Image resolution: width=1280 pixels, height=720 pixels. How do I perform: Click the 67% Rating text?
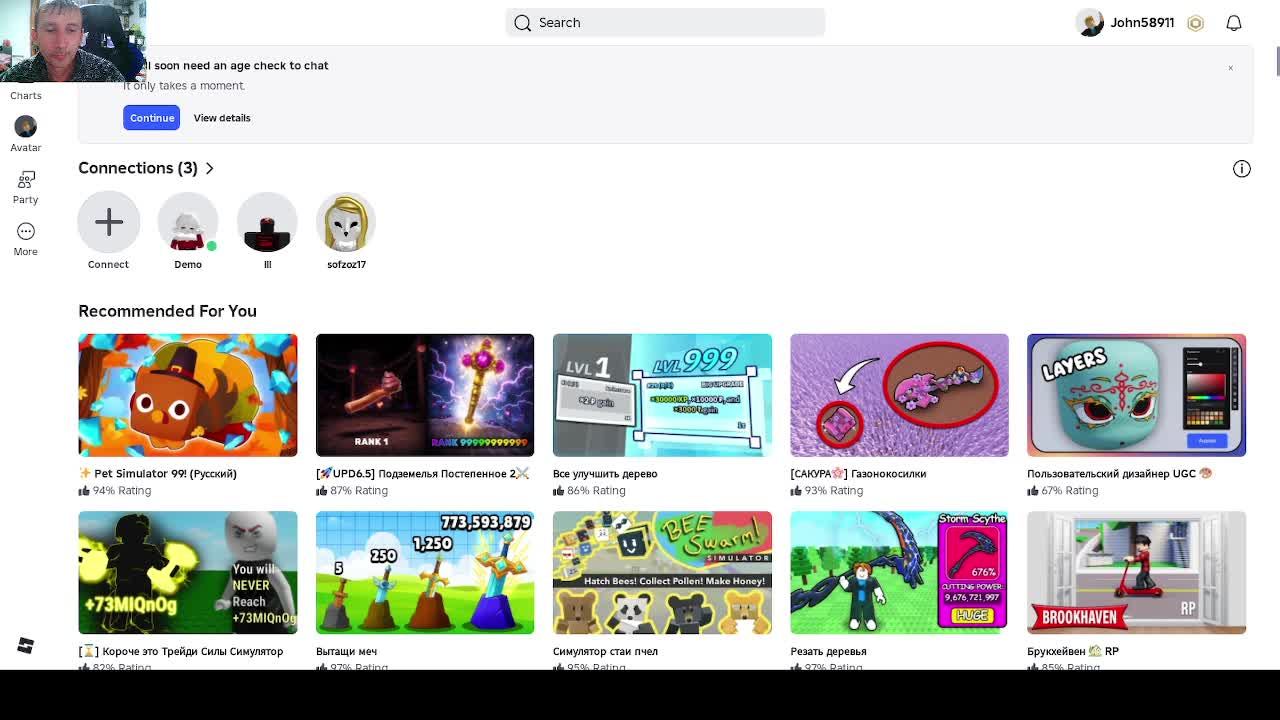(x=1069, y=491)
